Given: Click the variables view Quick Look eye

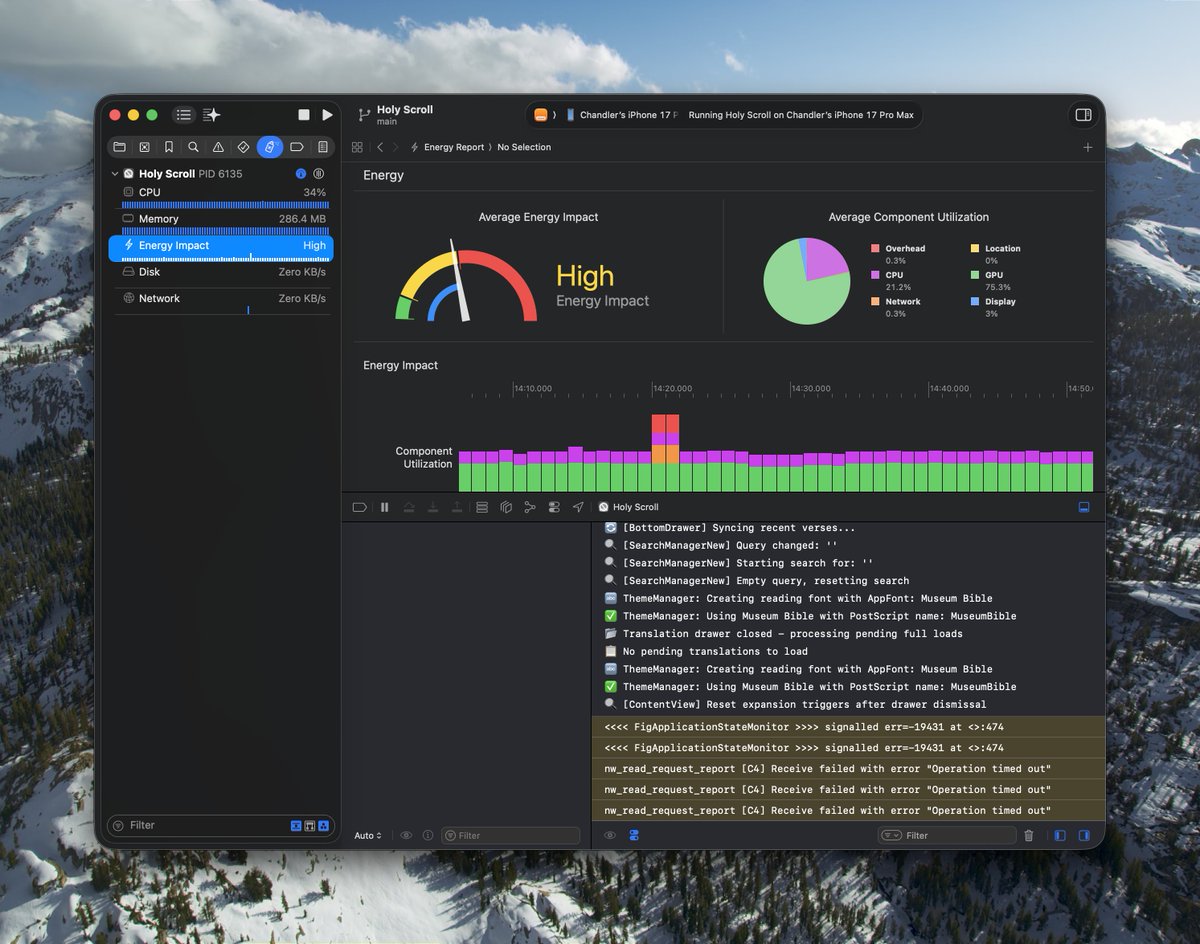Looking at the screenshot, I should (406, 836).
